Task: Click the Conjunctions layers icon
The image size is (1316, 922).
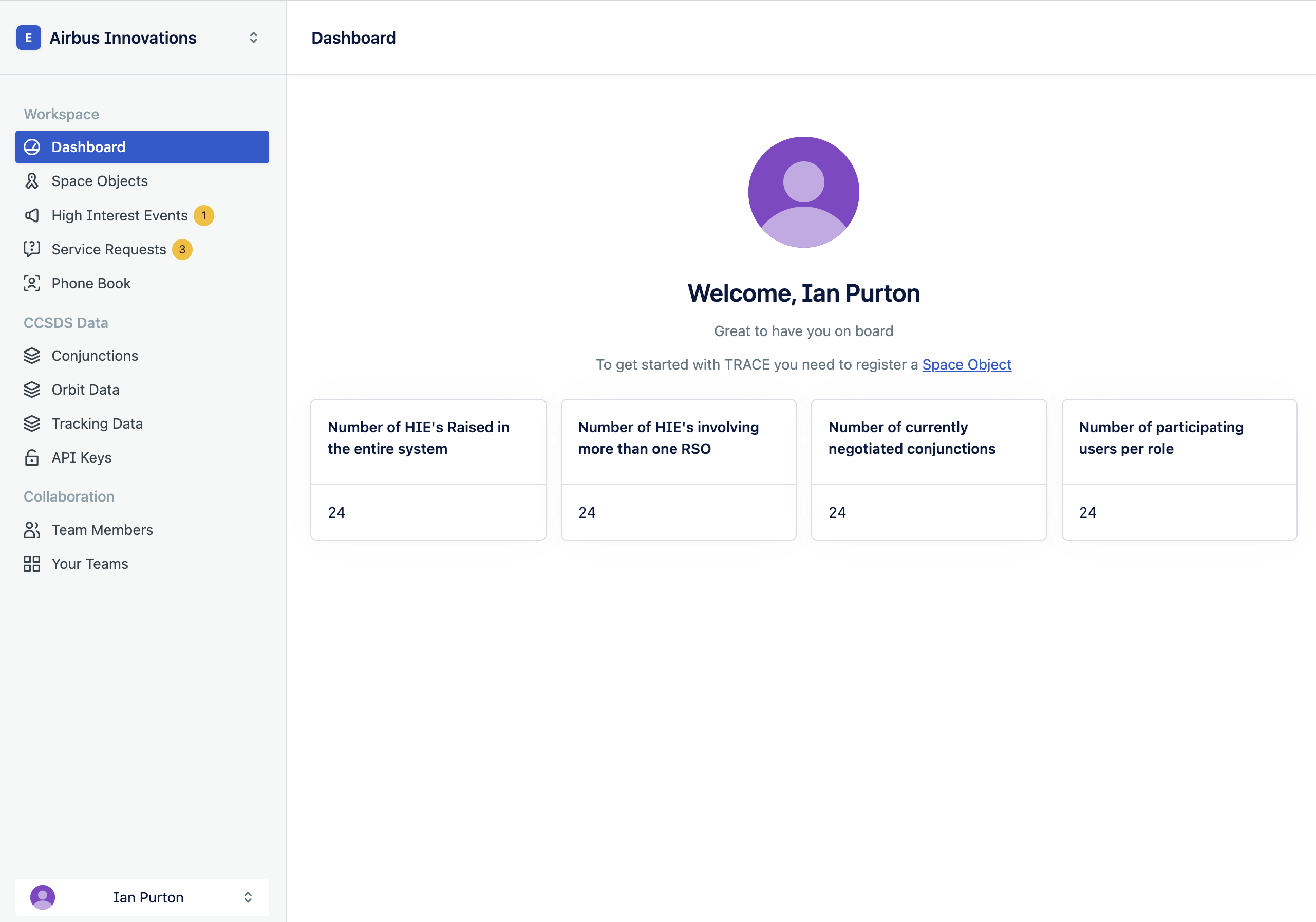Action: pyautogui.click(x=32, y=356)
